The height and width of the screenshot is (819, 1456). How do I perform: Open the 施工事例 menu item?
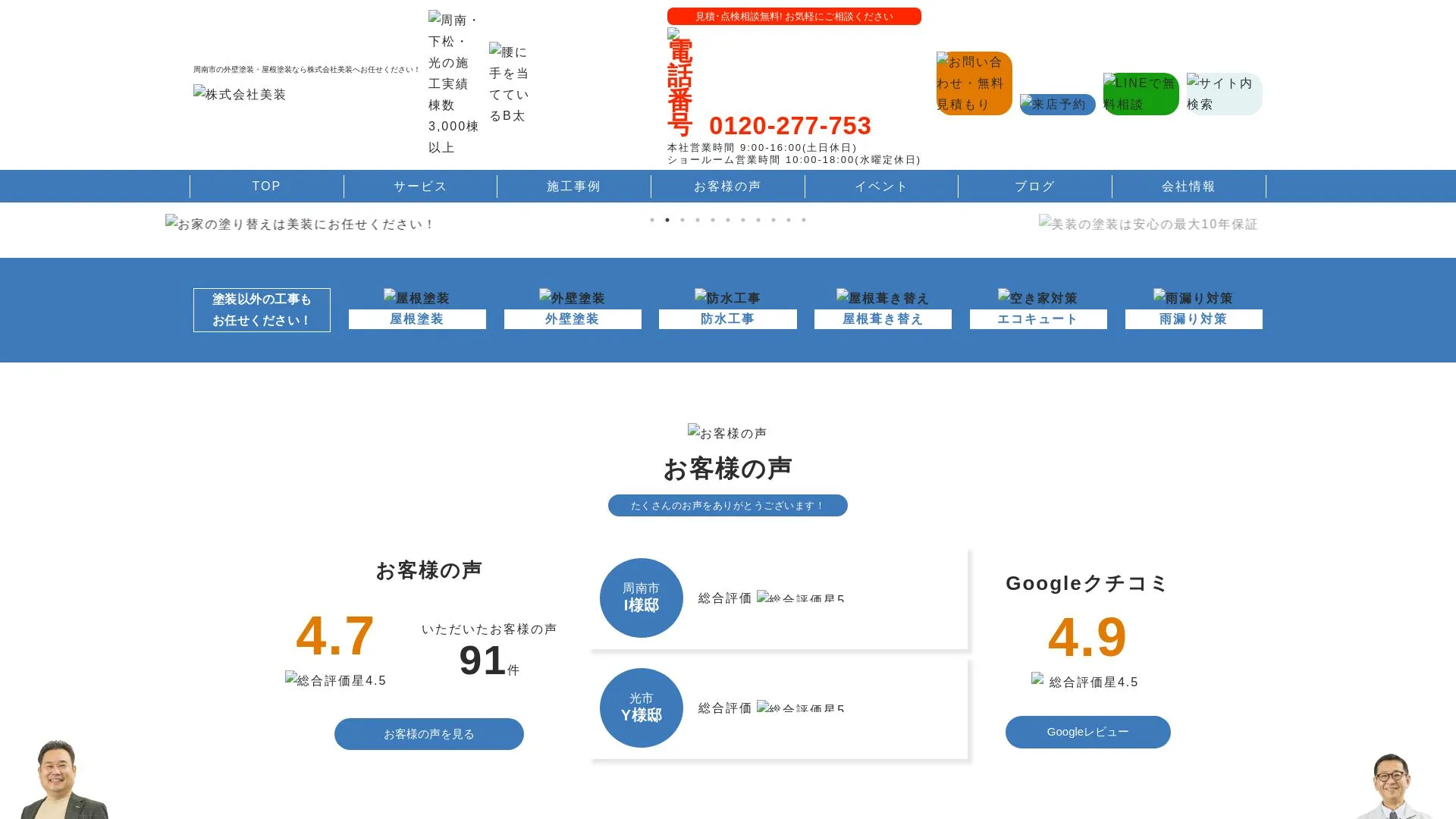(x=573, y=187)
